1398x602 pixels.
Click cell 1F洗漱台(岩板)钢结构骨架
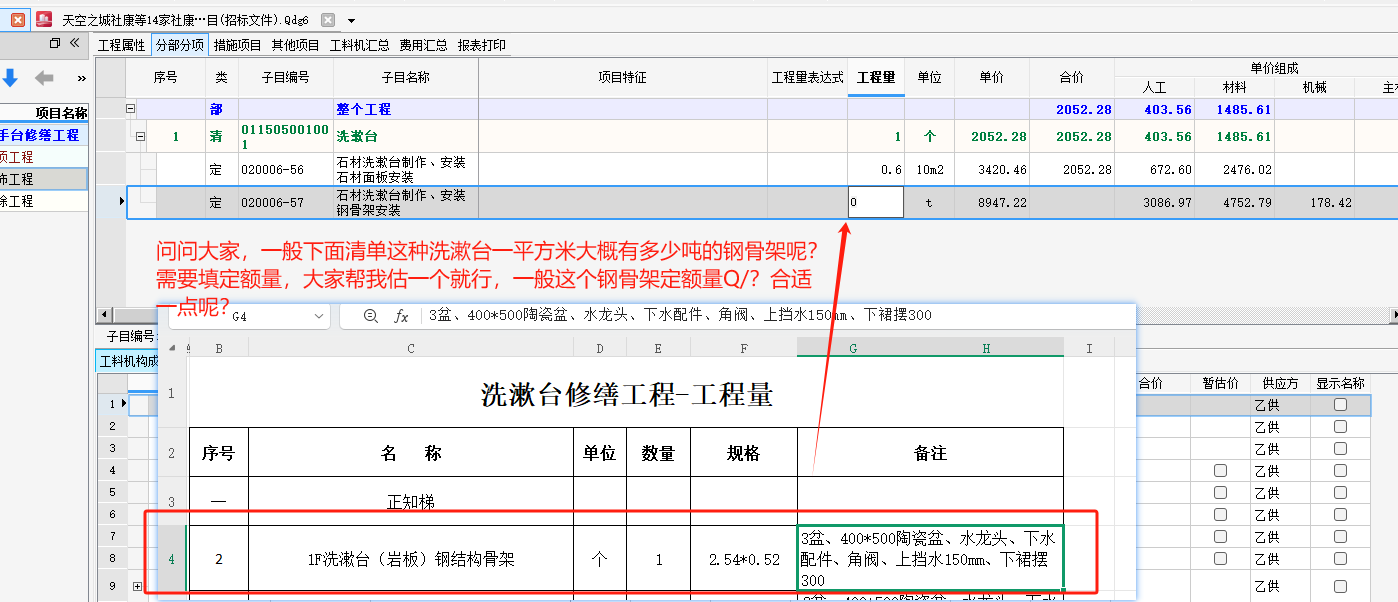click(411, 560)
